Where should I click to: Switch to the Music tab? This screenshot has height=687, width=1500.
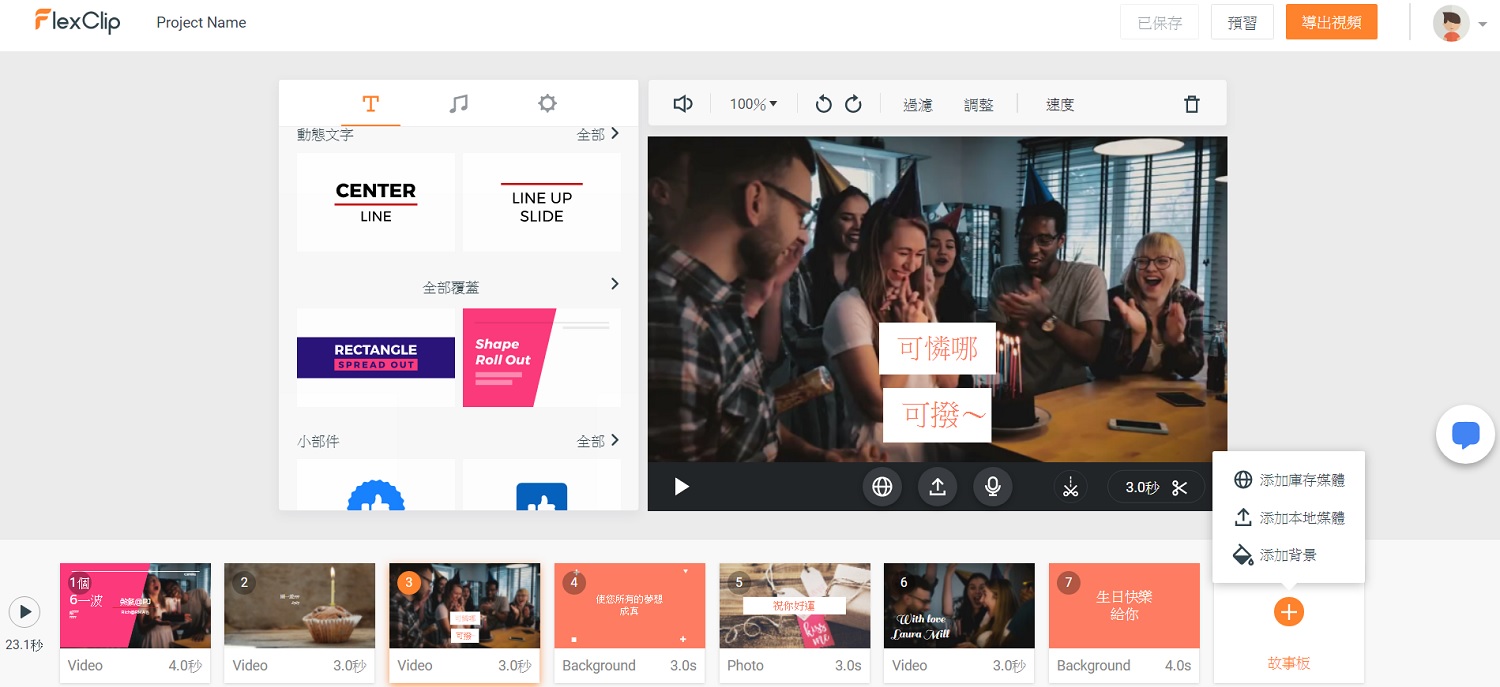458,103
